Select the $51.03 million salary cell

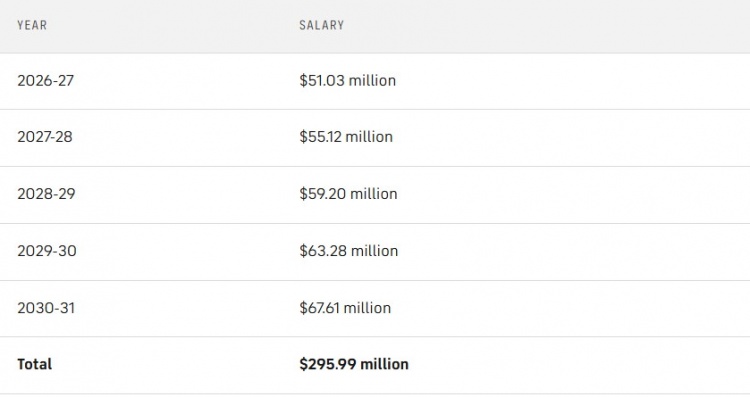coord(348,80)
